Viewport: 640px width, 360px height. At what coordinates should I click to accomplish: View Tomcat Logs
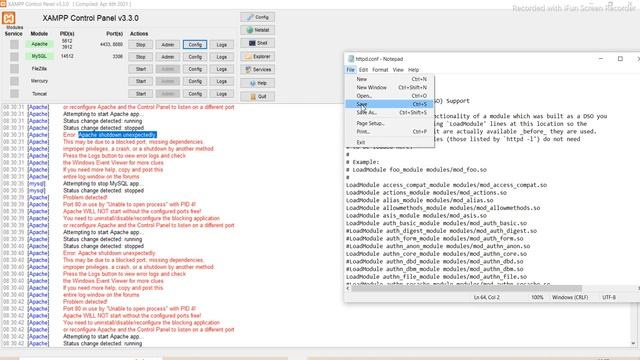[x=222, y=93]
